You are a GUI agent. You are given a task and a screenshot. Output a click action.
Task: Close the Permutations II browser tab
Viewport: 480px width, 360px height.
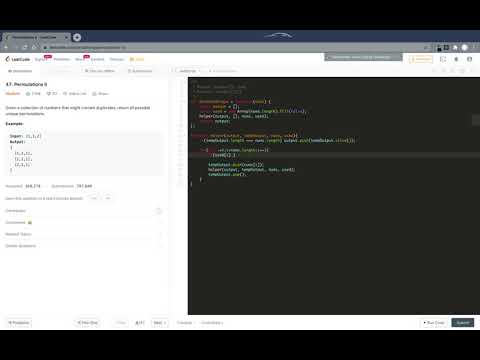[66, 37]
